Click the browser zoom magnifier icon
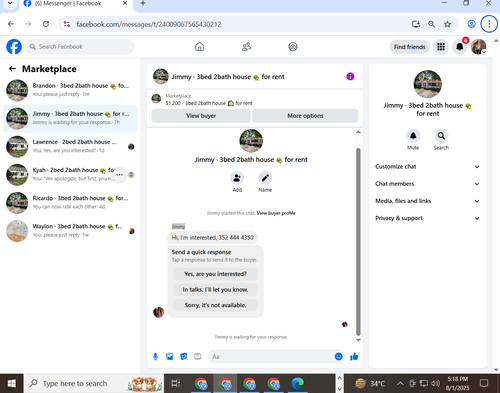Viewport: 500px width, 393px height. pyautogui.click(x=431, y=24)
